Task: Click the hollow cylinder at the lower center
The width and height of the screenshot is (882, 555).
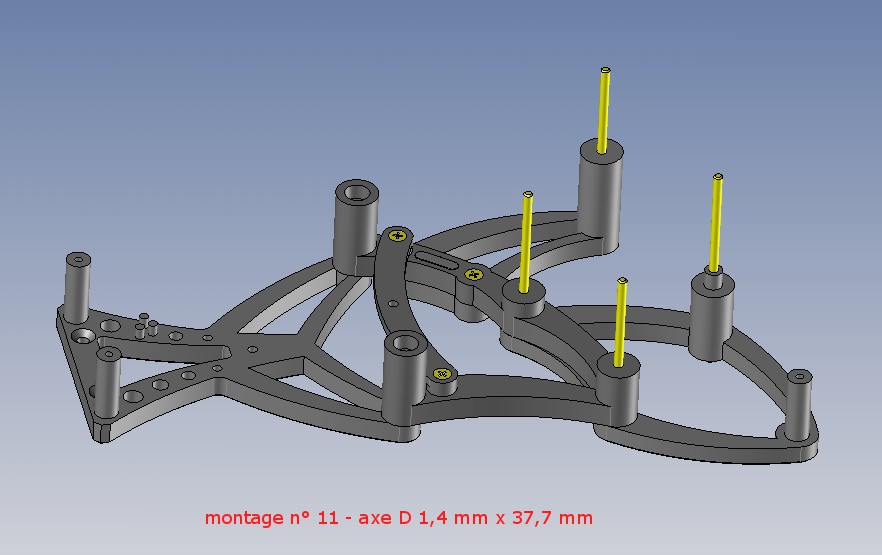Action: [x=405, y=377]
